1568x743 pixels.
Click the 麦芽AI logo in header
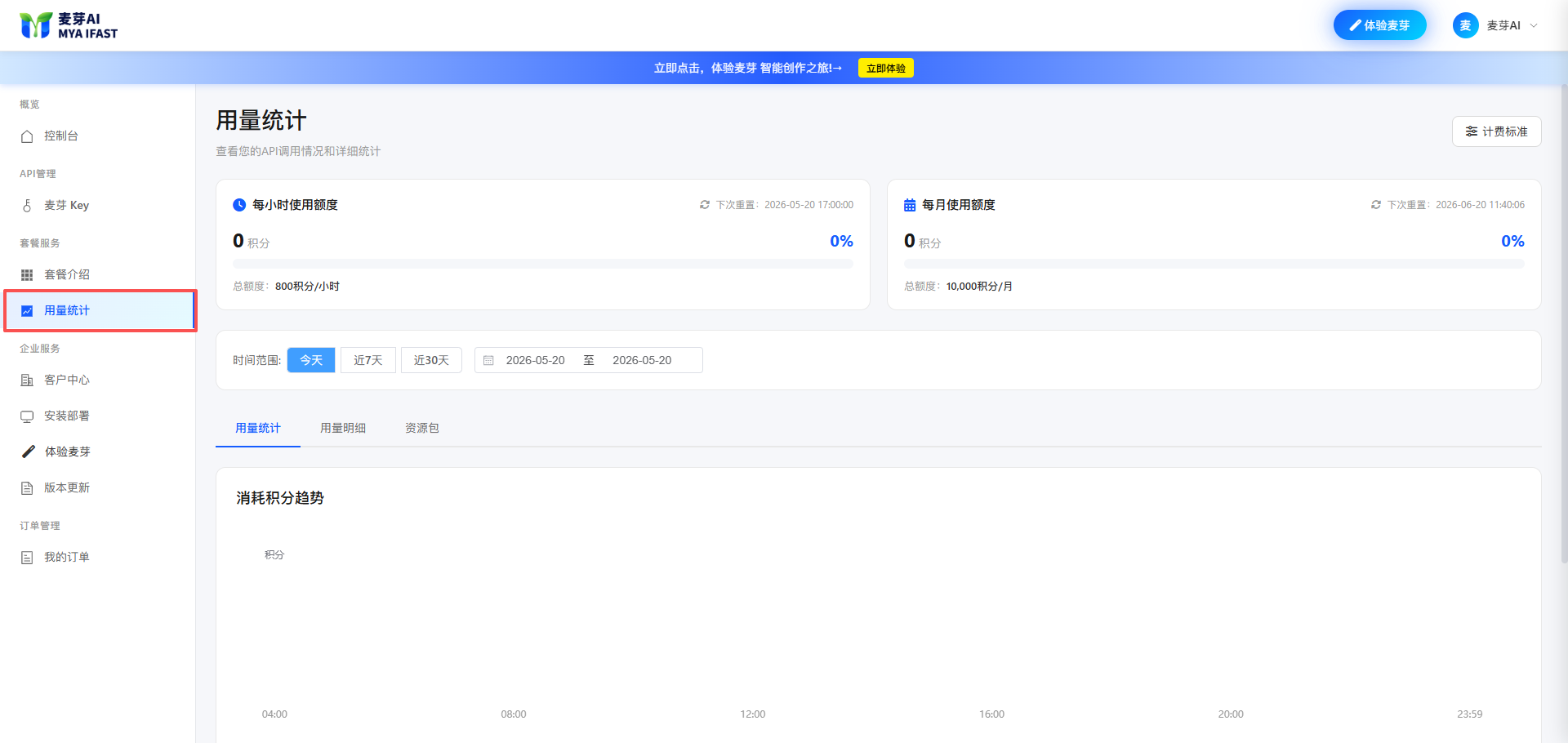click(x=69, y=25)
